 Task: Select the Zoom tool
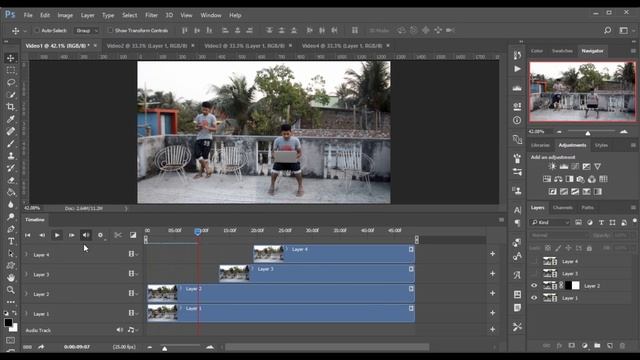pyautogui.click(x=11, y=290)
